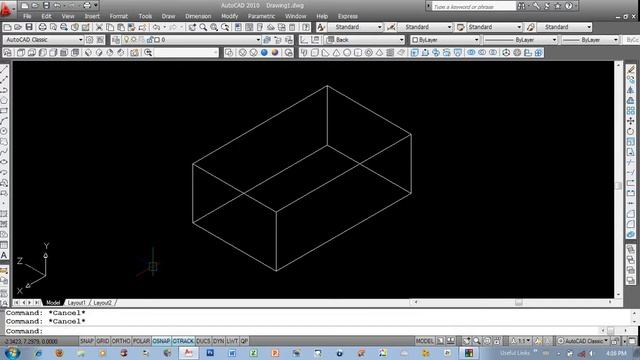The height and width of the screenshot is (360, 640).
Task: Click the Open file icon
Action: (x=18, y=27)
